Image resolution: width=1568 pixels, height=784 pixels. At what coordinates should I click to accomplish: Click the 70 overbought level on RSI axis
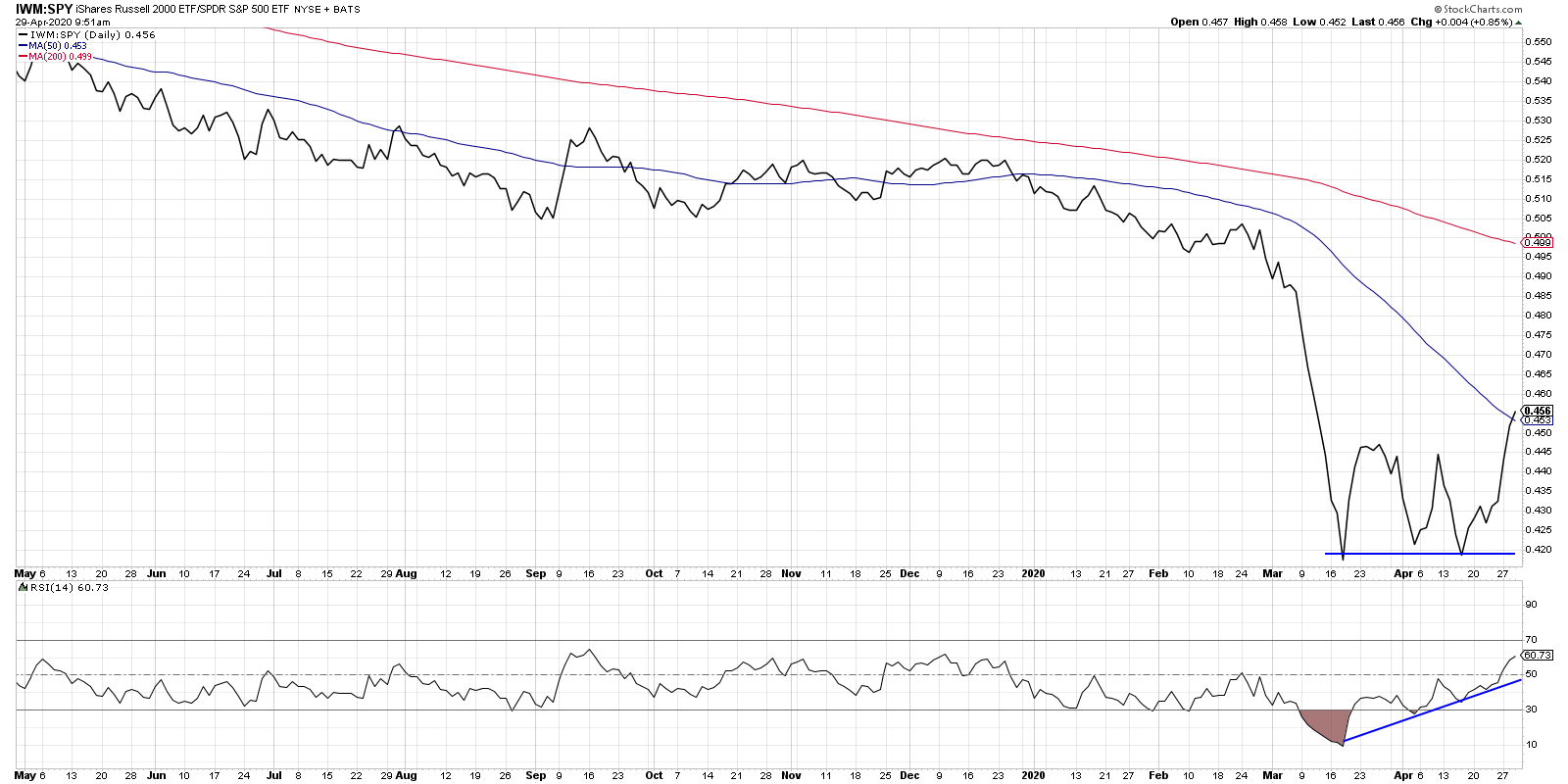coord(1530,640)
